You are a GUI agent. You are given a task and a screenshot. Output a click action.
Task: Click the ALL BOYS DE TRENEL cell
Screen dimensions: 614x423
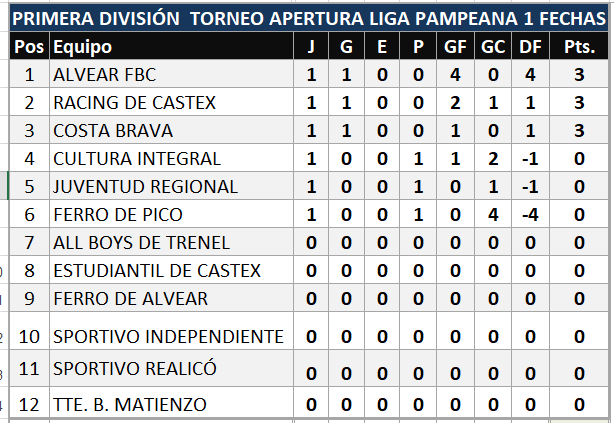coord(141,243)
